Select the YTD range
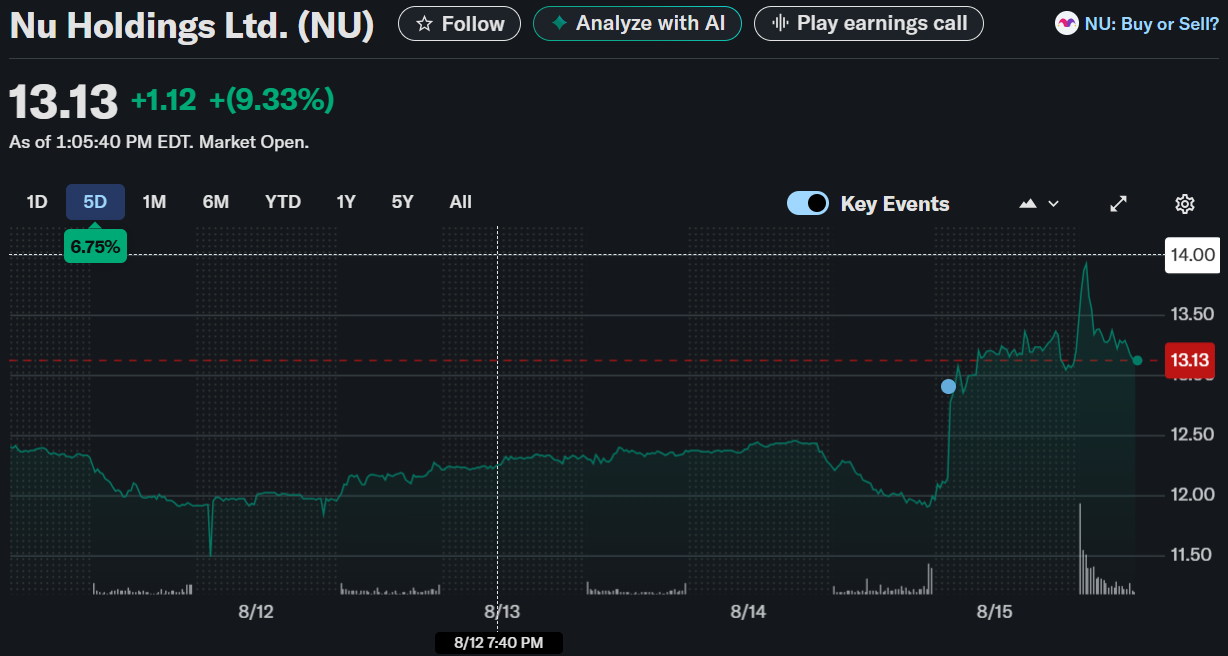Screen dimensions: 1228x656 click(x=283, y=202)
